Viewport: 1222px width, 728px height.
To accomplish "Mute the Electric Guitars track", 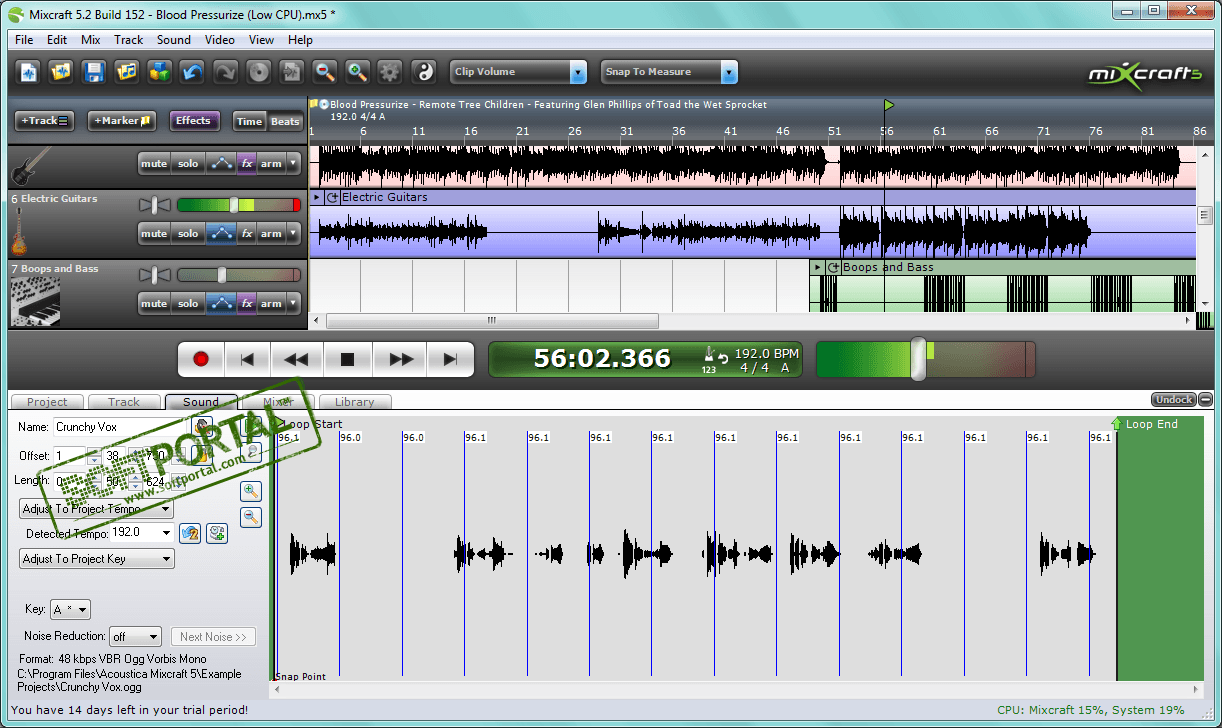I will pyautogui.click(x=154, y=234).
